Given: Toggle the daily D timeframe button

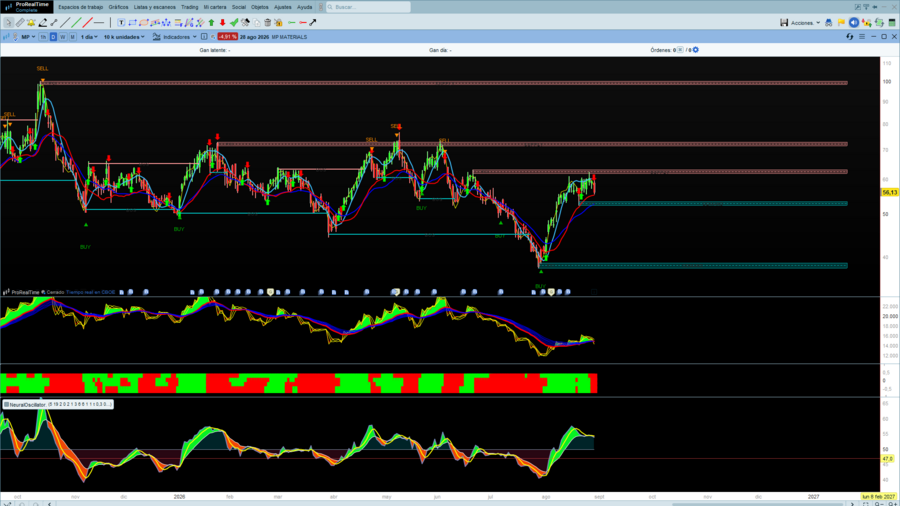Looking at the screenshot, I should point(53,37).
